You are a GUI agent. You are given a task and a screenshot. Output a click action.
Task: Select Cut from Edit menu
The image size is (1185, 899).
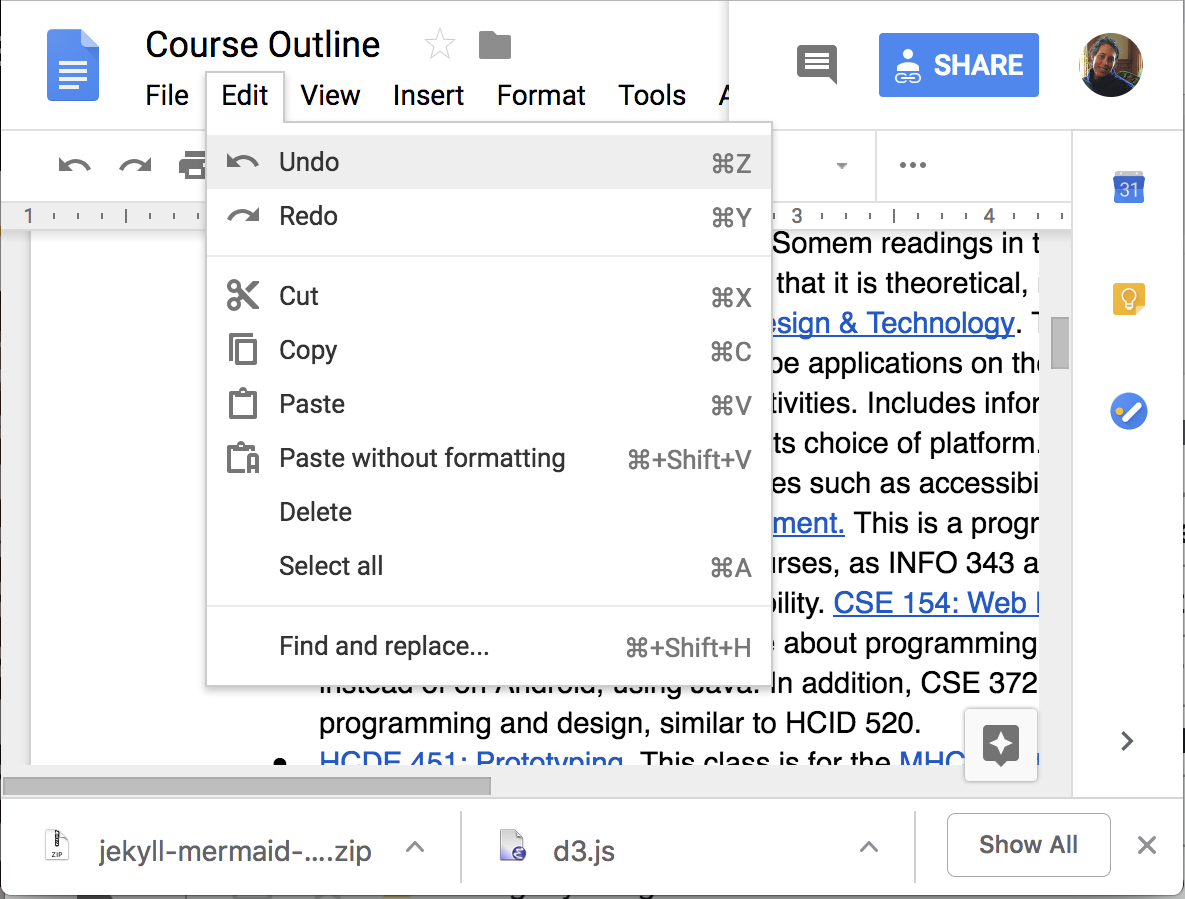coord(298,296)
